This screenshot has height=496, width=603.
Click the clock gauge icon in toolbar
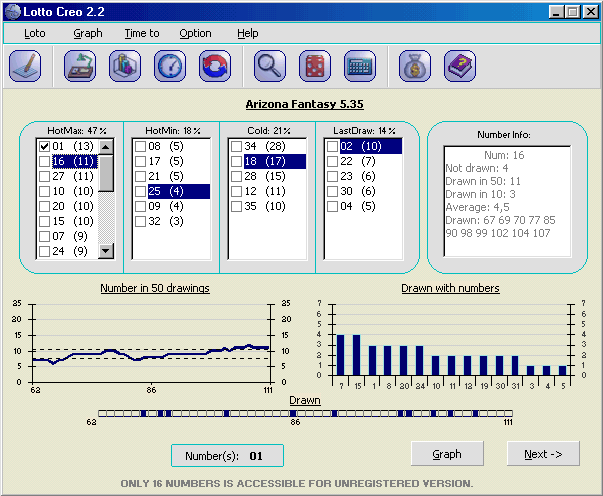(x=170, y=66)
